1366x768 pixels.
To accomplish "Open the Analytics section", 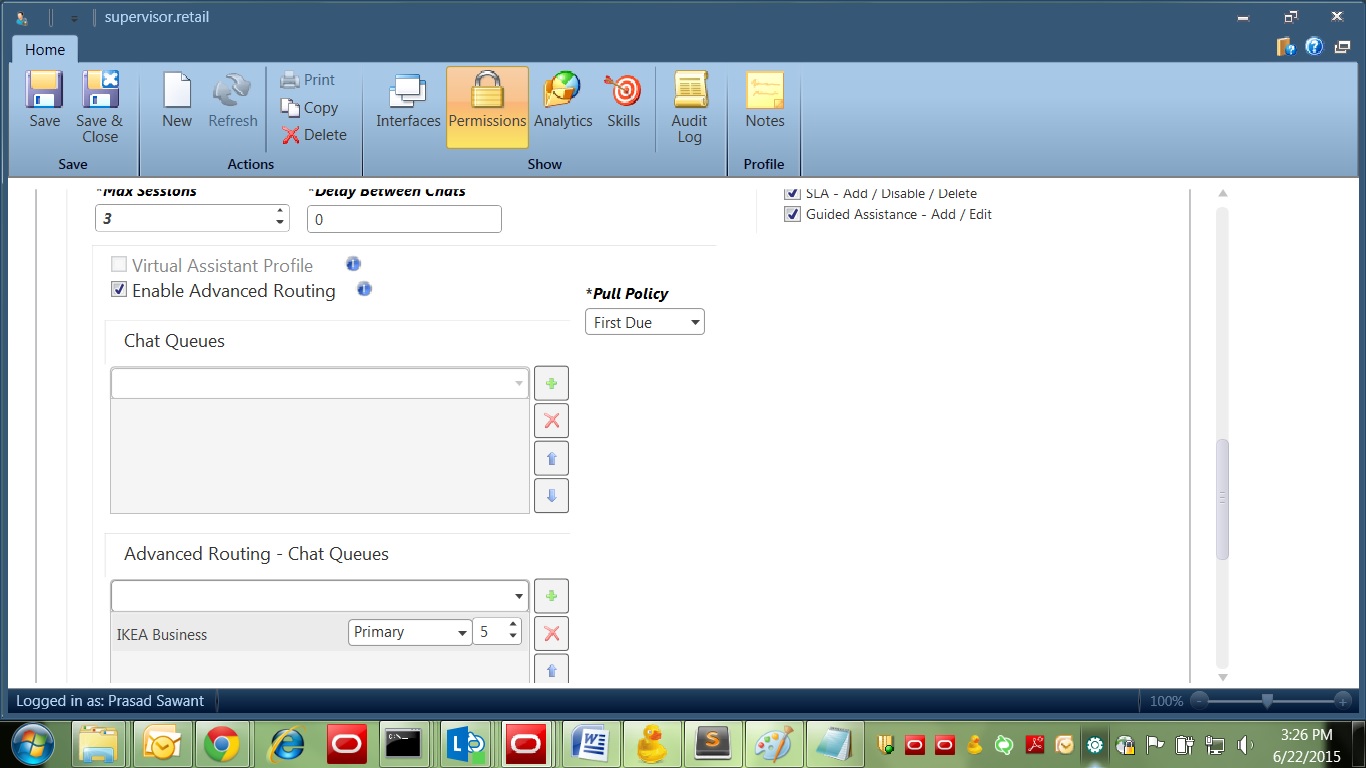I will click(x=563, y=100).
